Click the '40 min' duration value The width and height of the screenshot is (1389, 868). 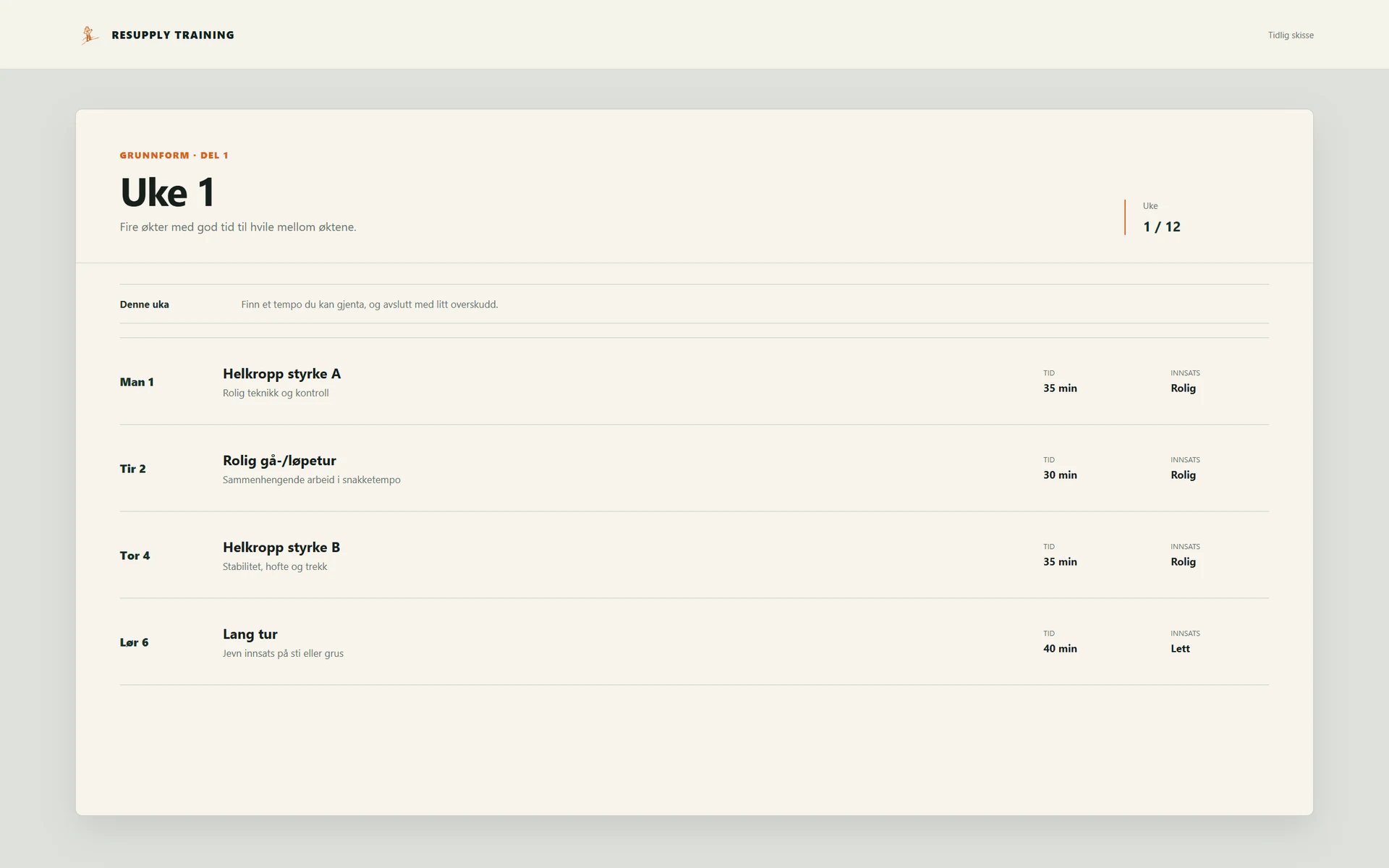click(x=1060, y=649)
